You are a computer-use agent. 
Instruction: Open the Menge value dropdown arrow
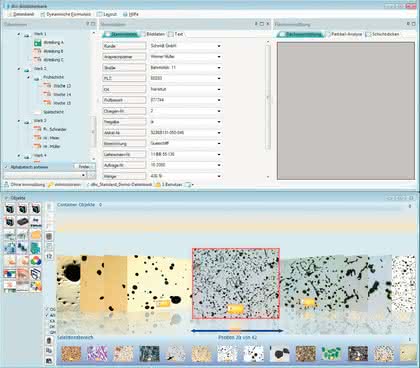click(219, 176)
